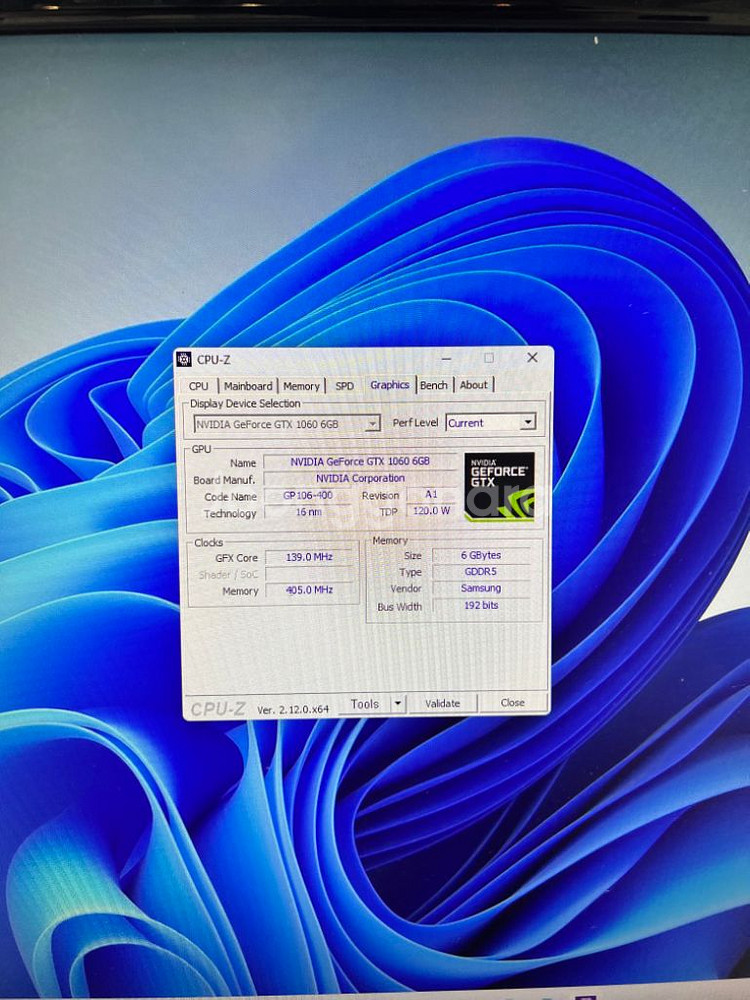Click the 192 bits bus width value
750x1000 pixels.
pos(481,605)
